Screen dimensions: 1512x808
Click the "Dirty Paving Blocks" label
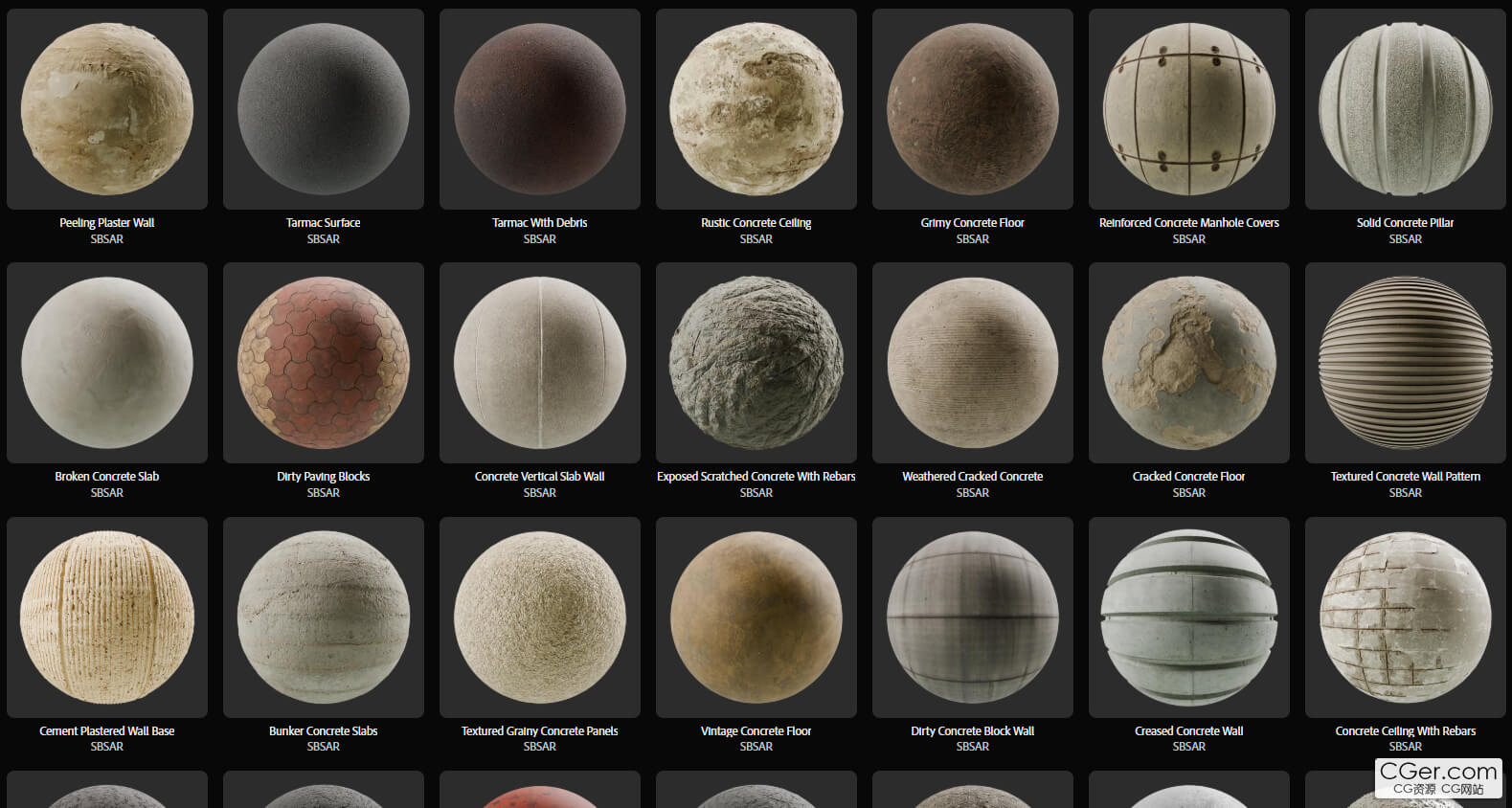tap(324, 477)
